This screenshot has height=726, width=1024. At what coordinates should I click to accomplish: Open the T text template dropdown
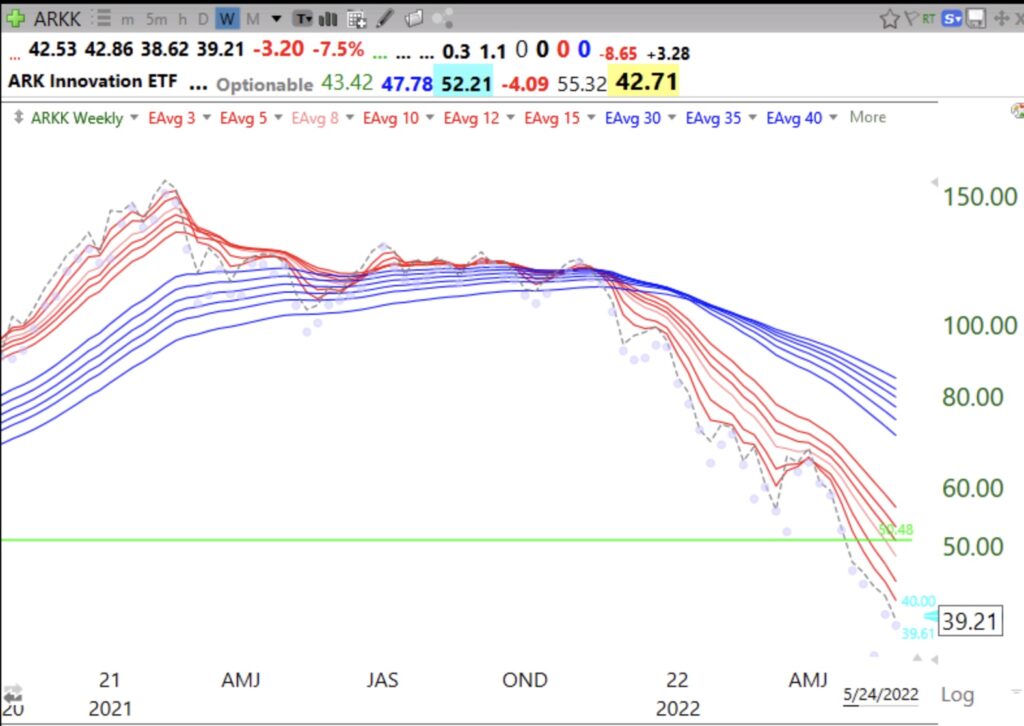(302, 19)
